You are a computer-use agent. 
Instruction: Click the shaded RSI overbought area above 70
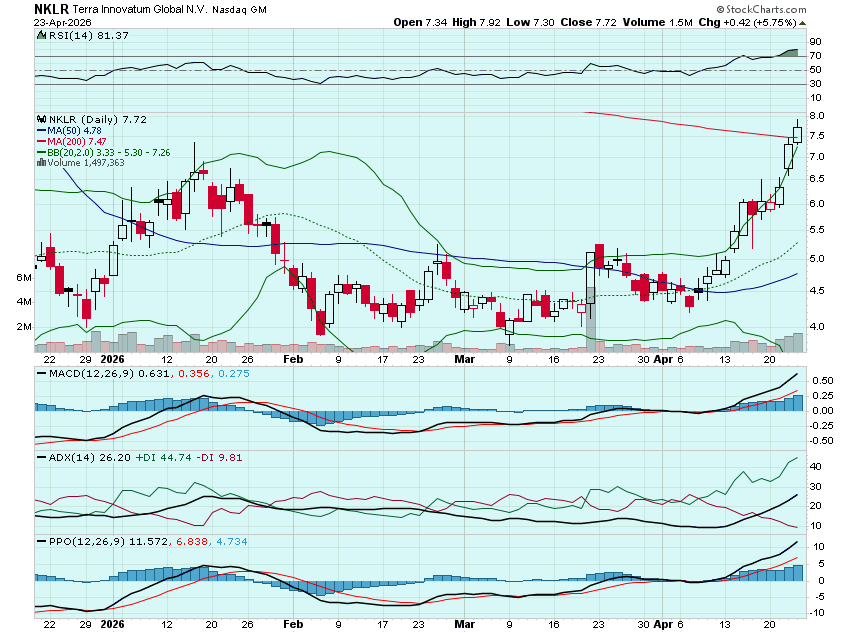[x=789, y=52]
